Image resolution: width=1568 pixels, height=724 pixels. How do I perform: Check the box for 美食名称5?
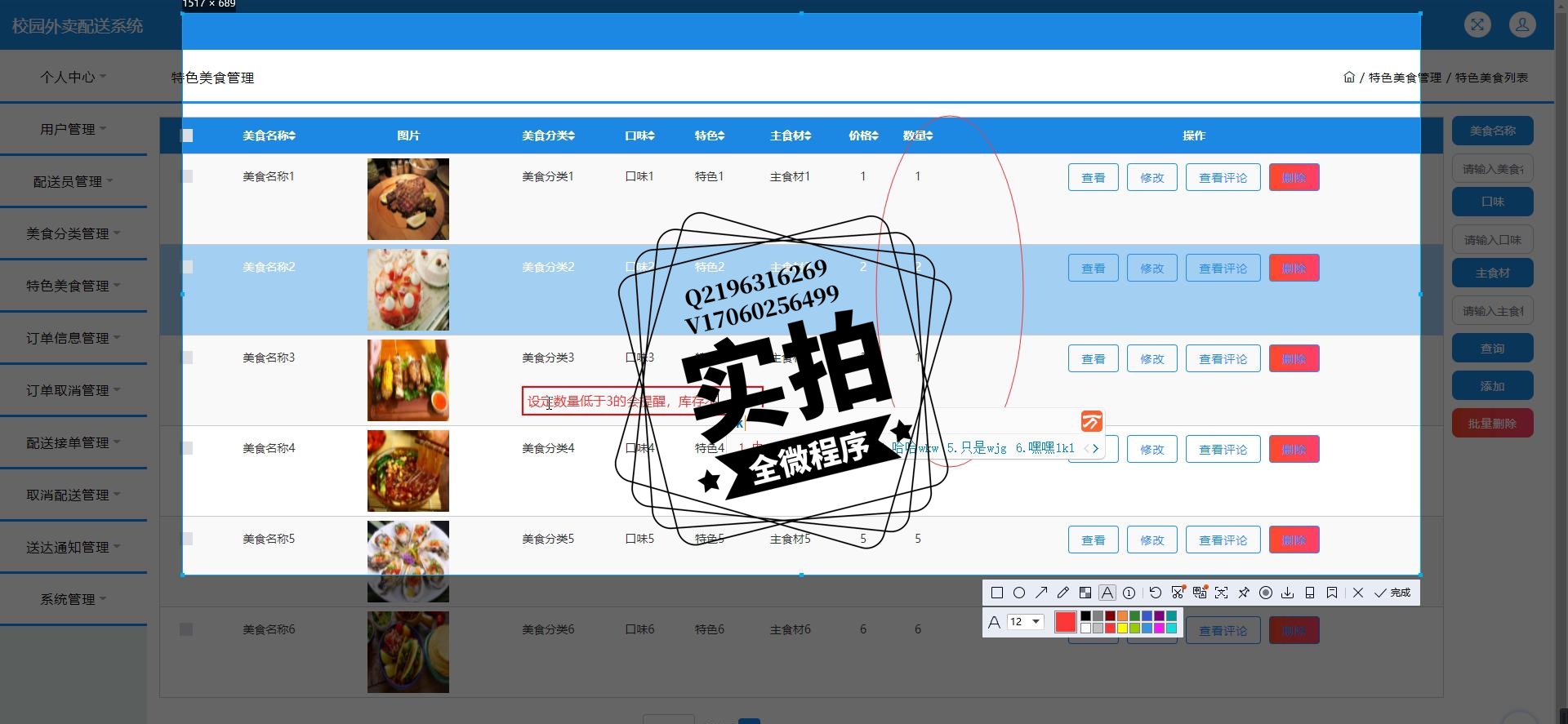coord(187,539)
